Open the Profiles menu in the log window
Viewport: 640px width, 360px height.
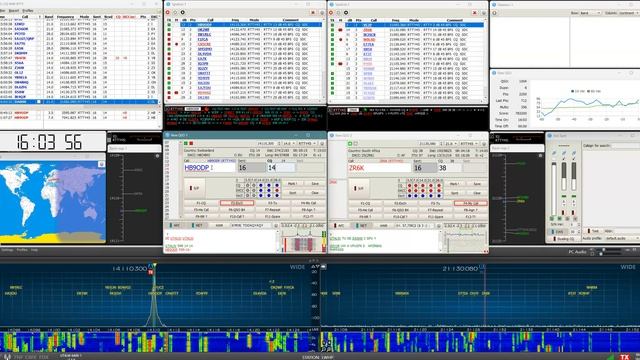click(28, 11)
